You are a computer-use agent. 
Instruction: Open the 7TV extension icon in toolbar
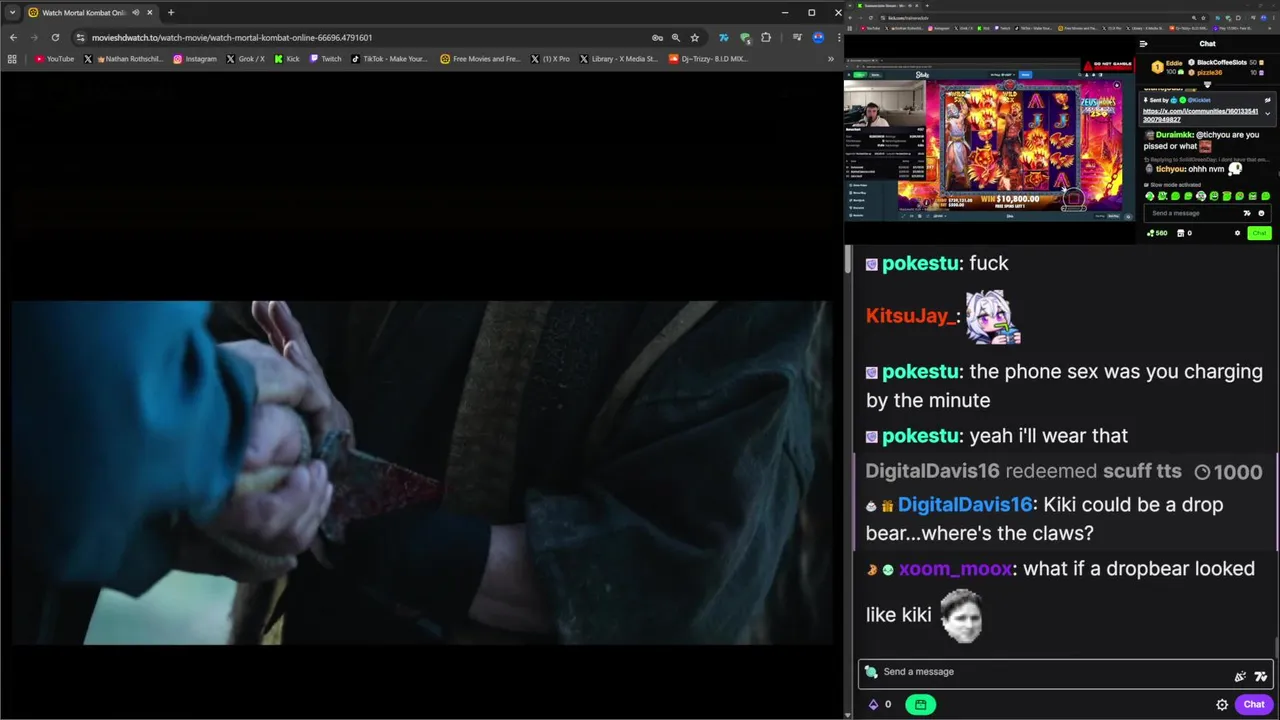pos(723,38)
